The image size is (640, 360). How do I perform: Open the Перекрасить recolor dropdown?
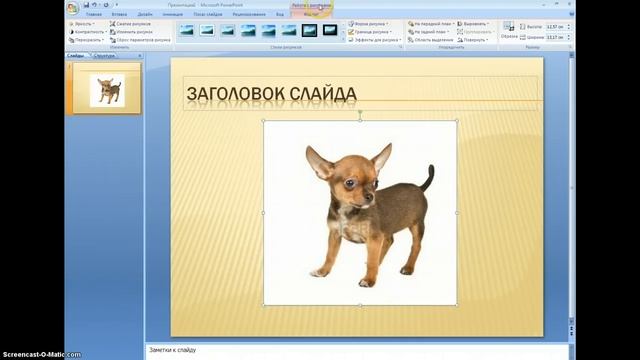pyautogui.click(x=86, y=40)
